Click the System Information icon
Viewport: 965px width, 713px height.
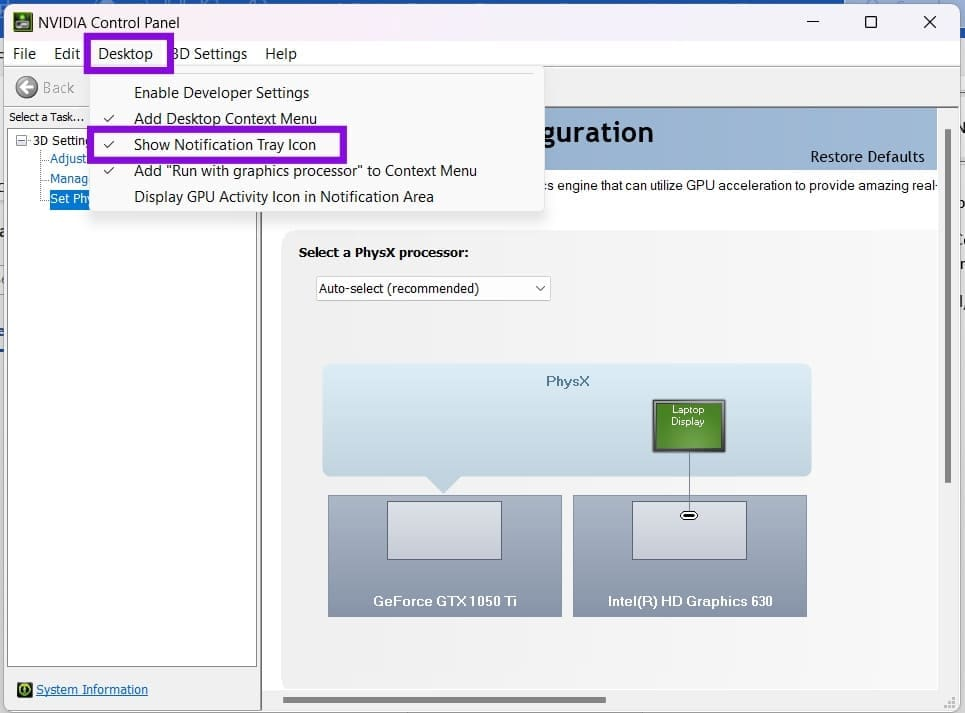coord(25,690)
